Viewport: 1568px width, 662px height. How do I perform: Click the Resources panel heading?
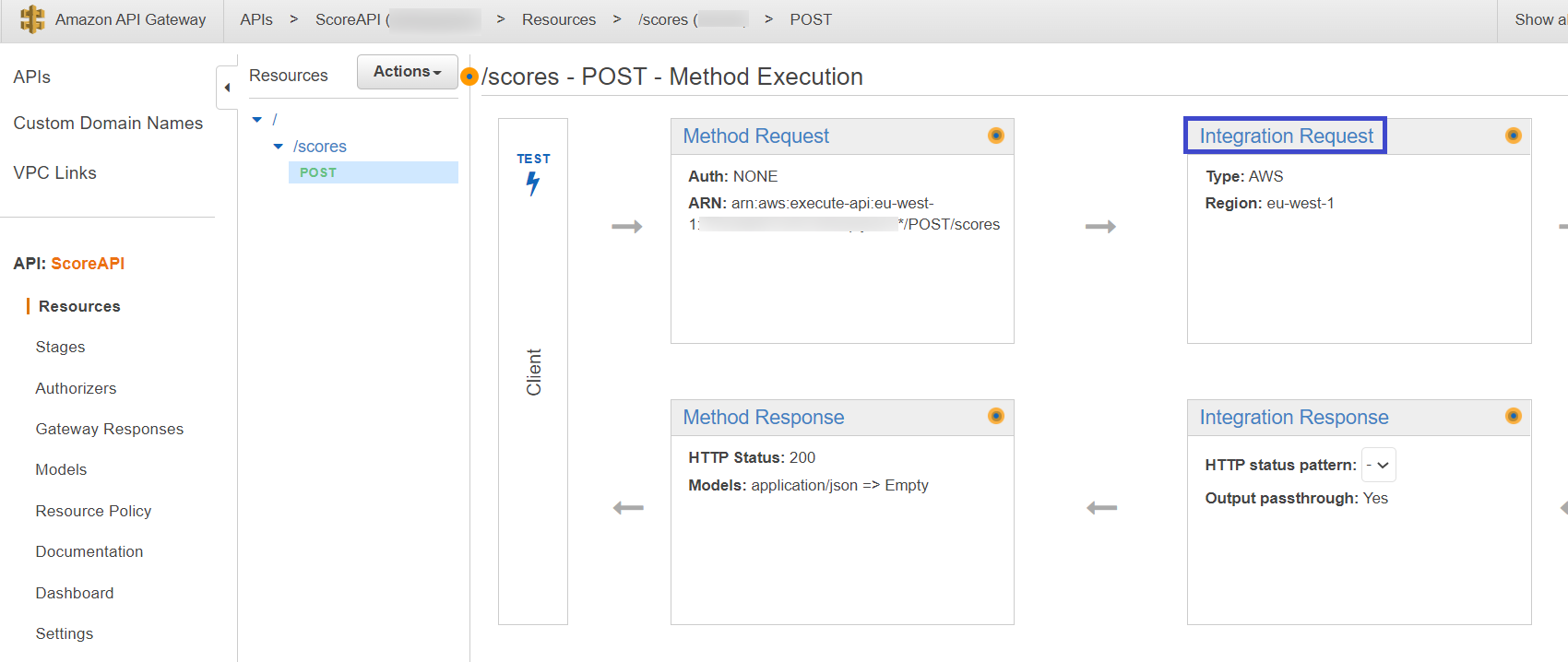289,76
